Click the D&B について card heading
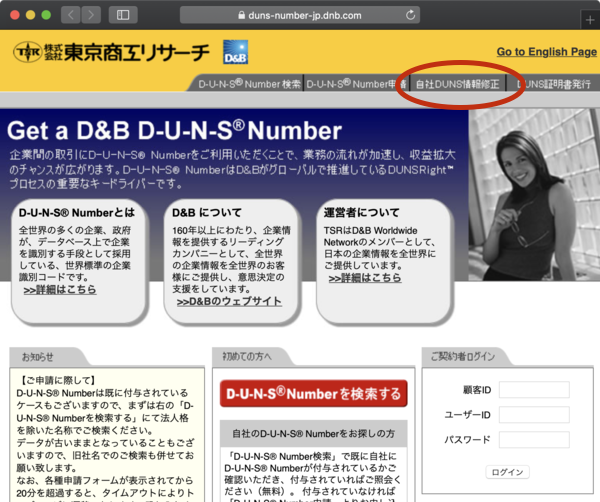The width and height of the screenshot is (600, 502). tap(207, 212)
